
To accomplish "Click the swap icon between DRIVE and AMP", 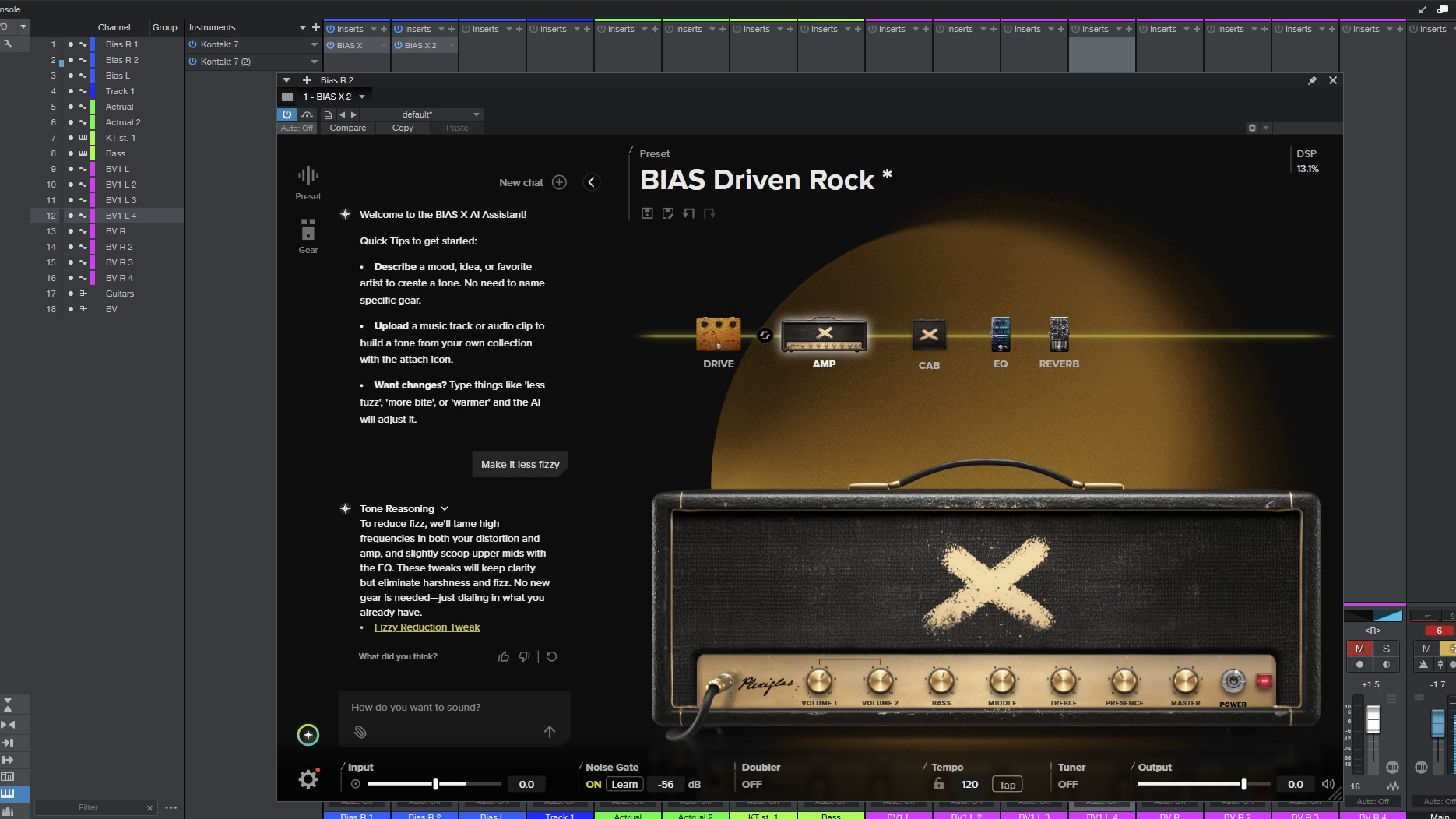I will coord(765,336).
